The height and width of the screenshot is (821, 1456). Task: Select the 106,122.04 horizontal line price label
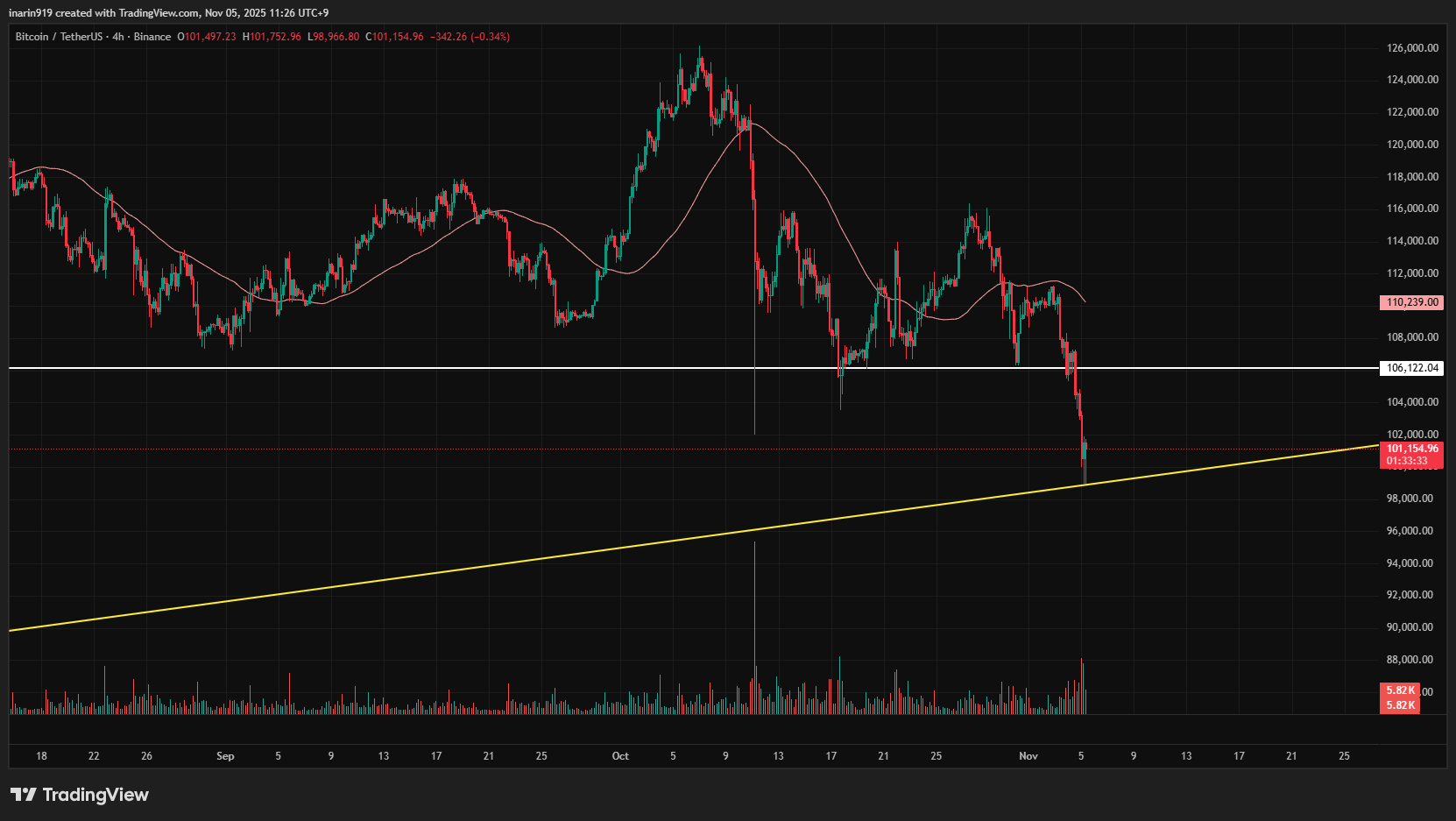1411,368
